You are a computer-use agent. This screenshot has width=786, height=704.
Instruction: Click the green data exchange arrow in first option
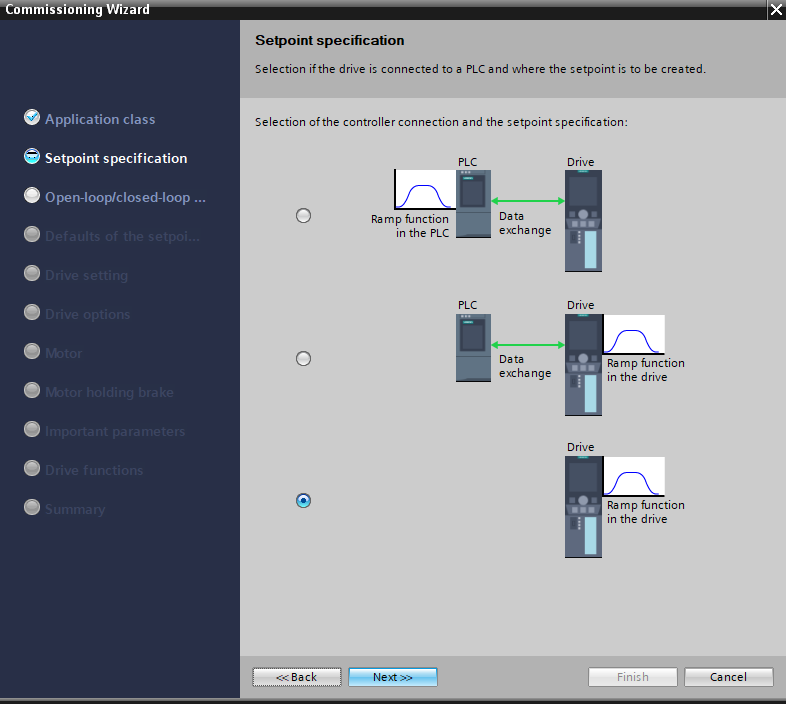(x=528, y=201)
